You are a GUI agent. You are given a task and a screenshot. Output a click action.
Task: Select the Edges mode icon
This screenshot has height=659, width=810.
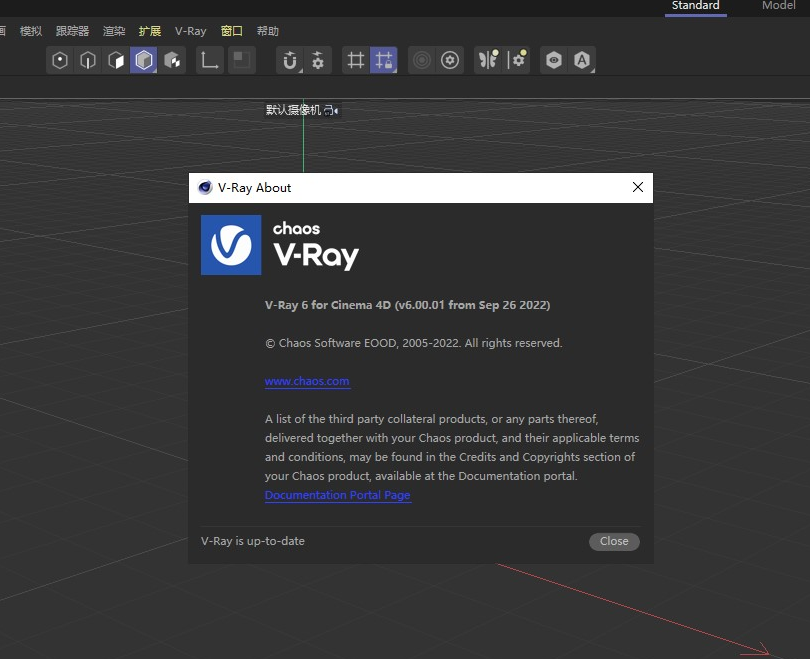(89, 60)
